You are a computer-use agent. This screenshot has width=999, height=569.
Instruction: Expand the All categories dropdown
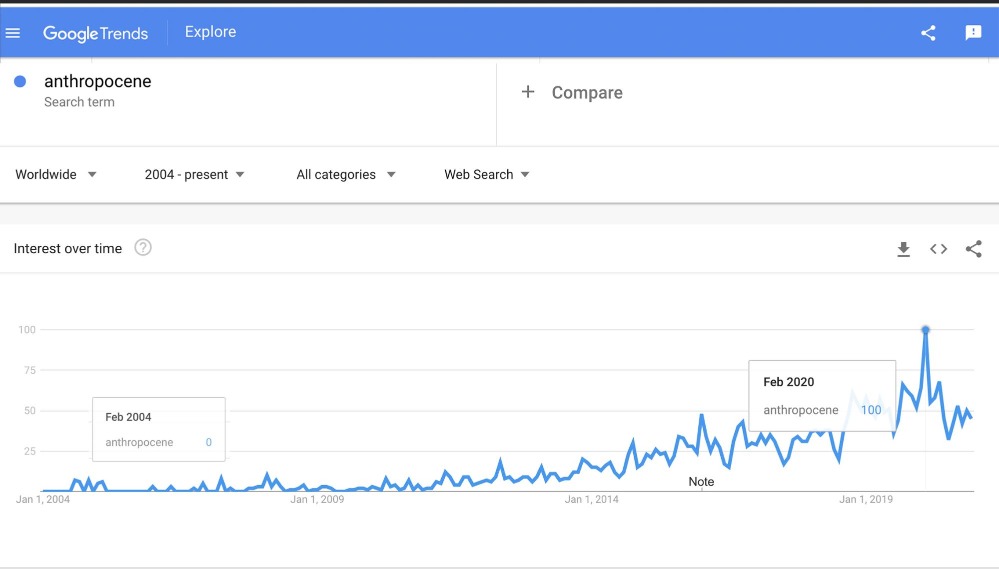346,174
